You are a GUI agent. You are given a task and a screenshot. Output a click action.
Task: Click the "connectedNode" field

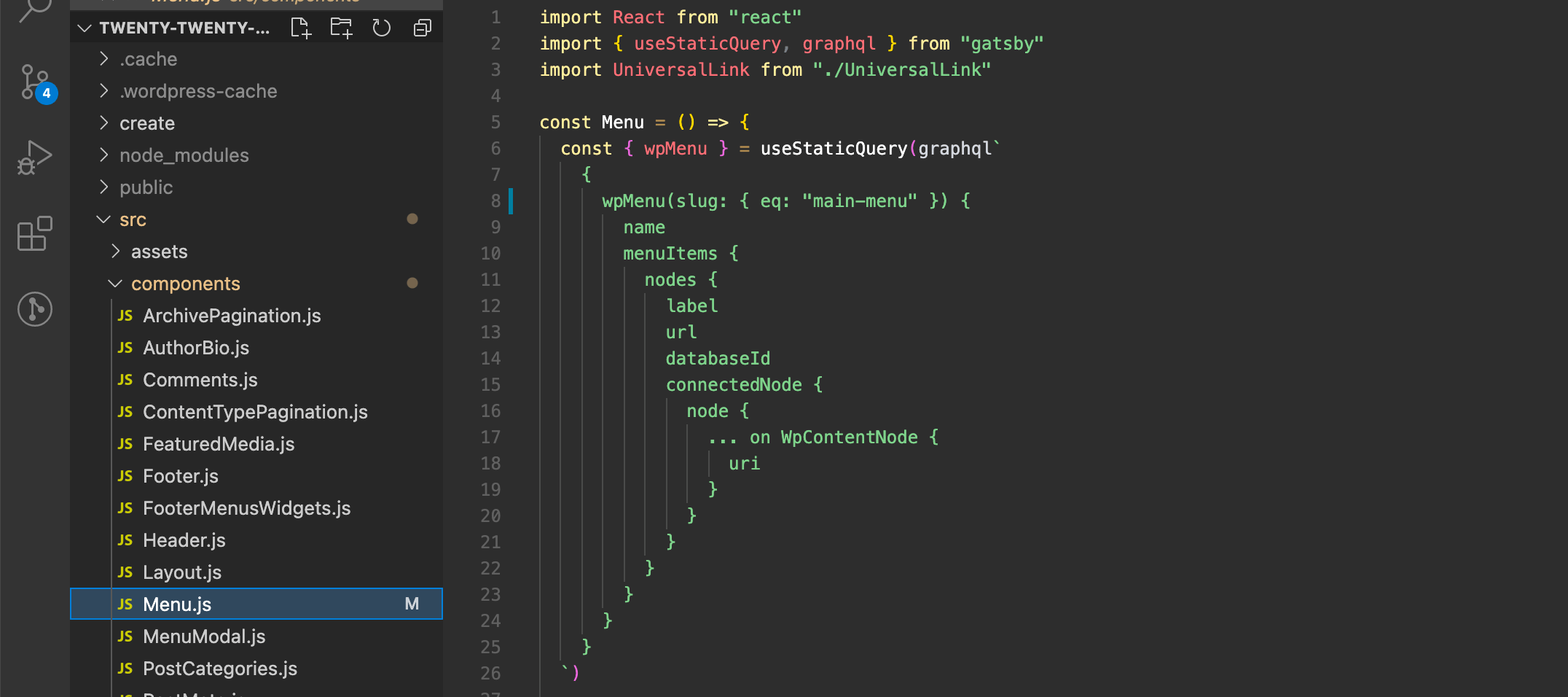click(x=734, y=384)
